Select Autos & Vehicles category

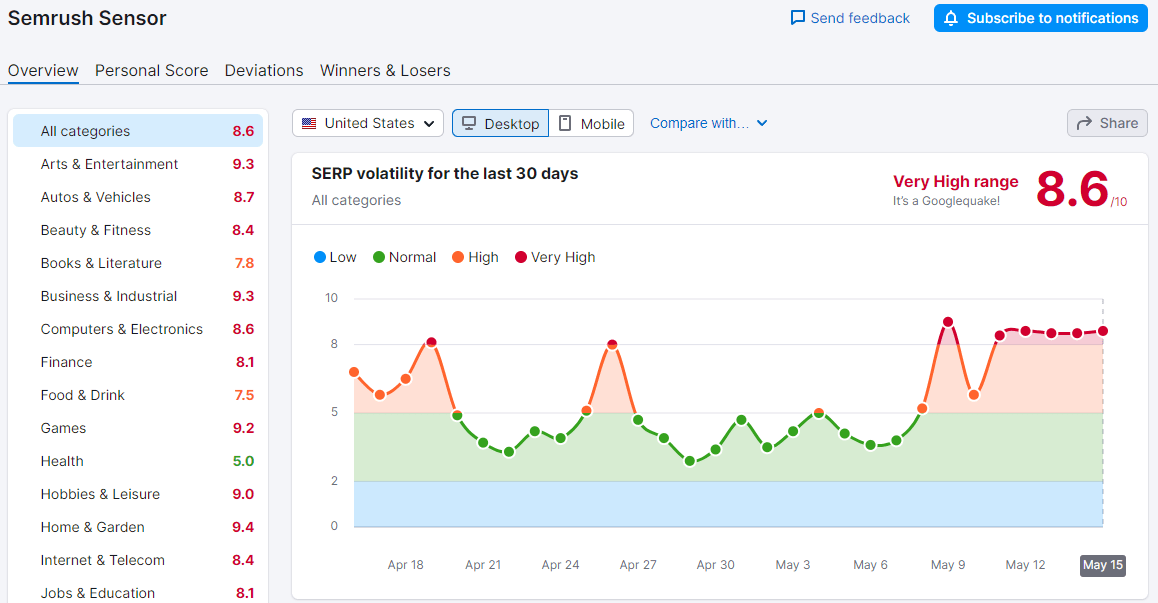pyautogui.click(x=138, y=197)
